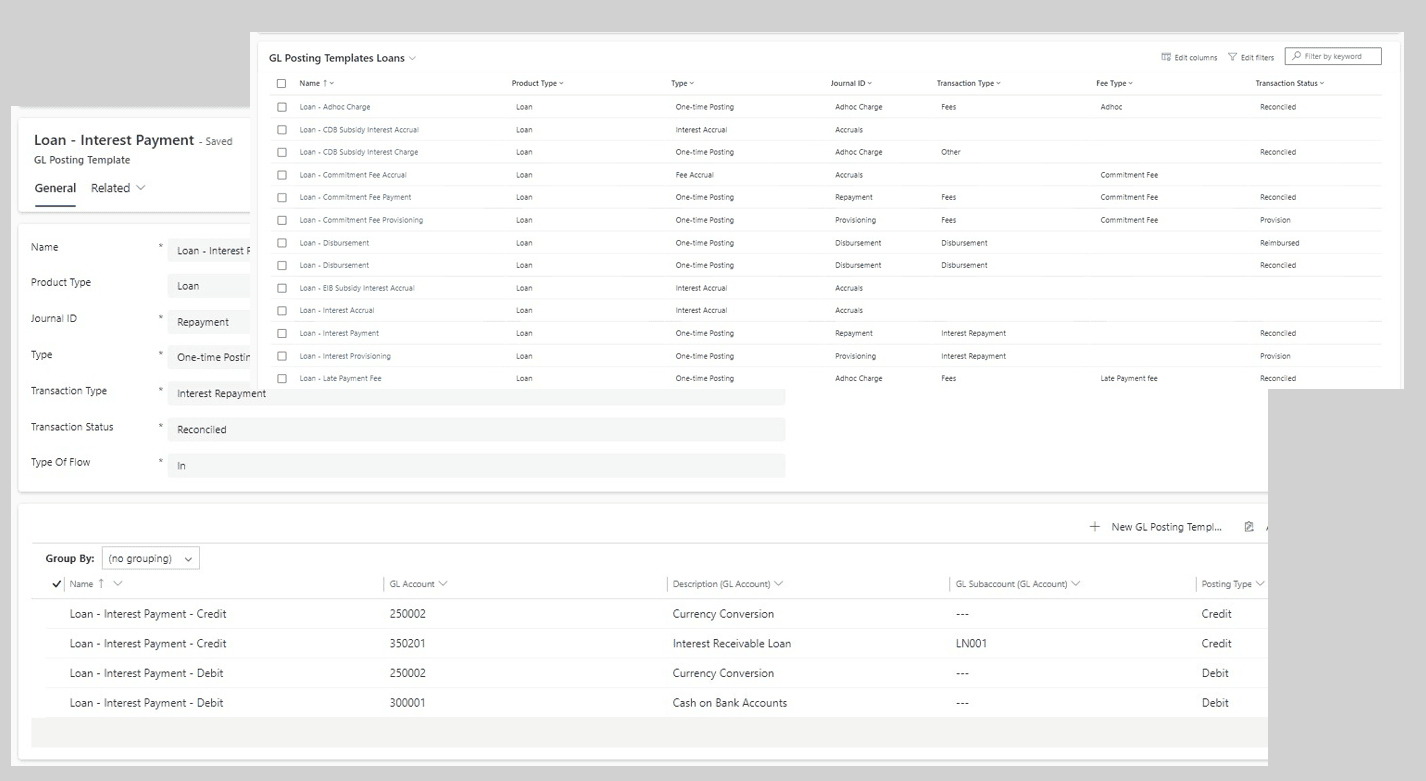The height and width of the screenshot is (781, 1426).
Task: Click the Edit columns button label
Action: 1196,58
